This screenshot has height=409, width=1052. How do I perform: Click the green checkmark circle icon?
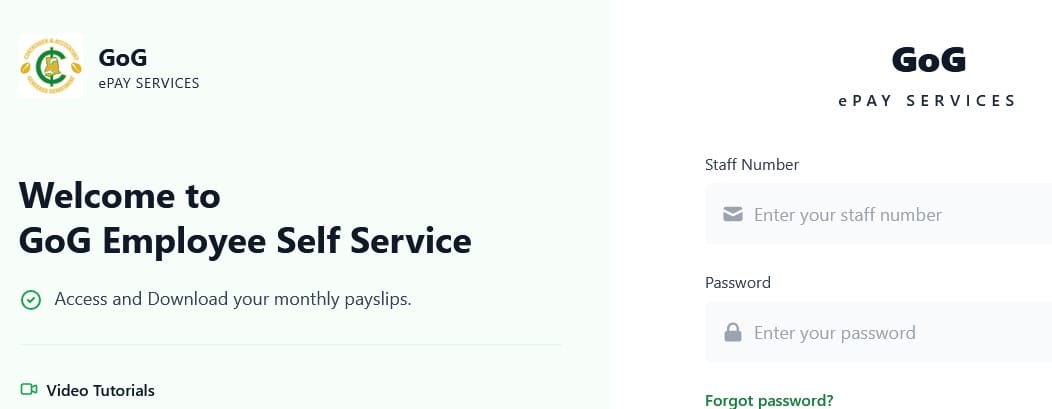point(31,299)
